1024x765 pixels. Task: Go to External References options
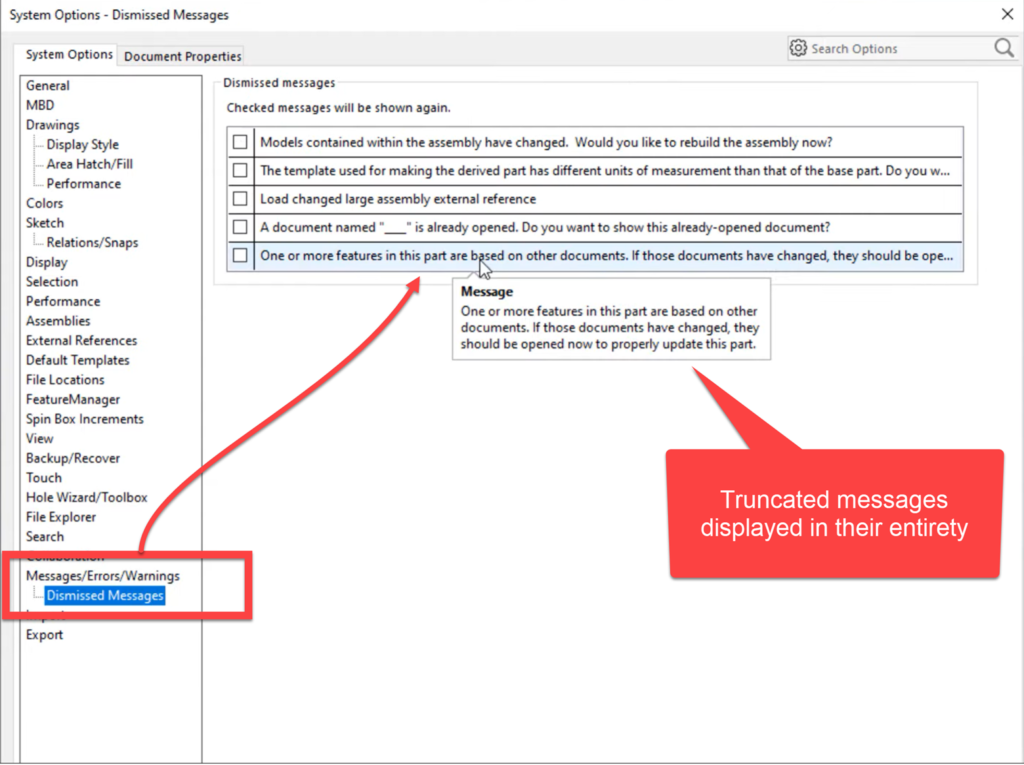click(82, 340)
